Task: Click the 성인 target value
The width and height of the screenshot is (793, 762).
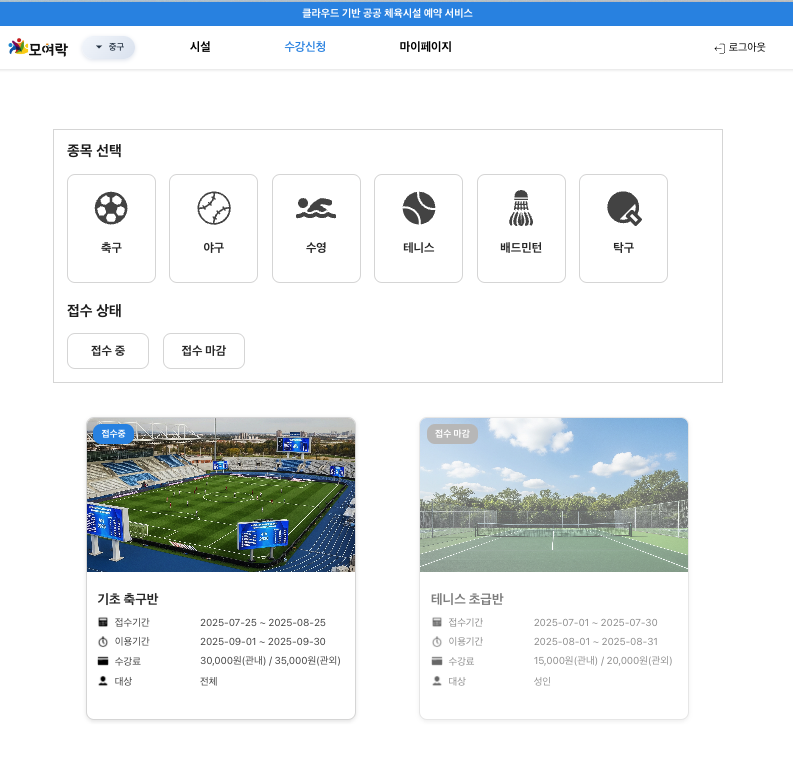Action: 542,681
